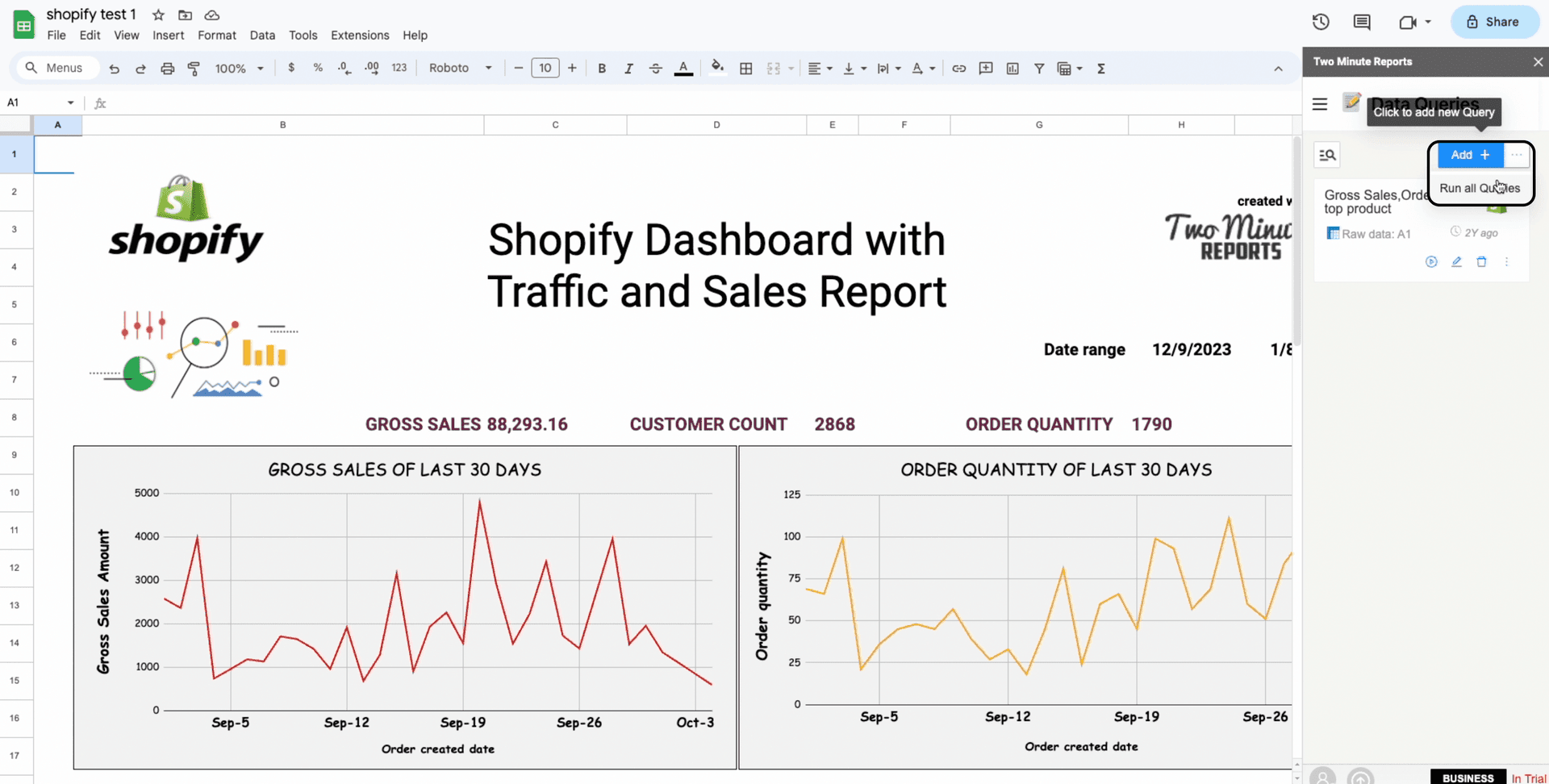Open the version history

click(1321, 22)
